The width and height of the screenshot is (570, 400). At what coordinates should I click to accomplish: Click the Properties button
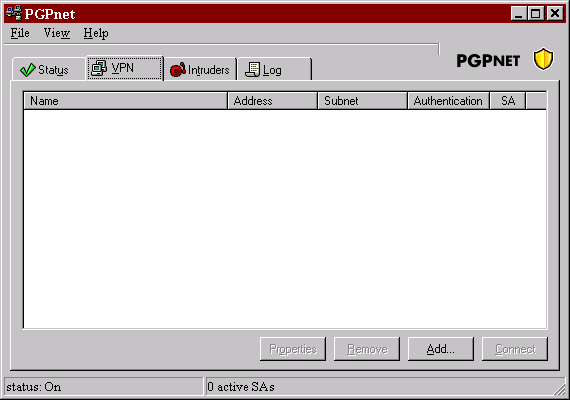click(293, 349)
